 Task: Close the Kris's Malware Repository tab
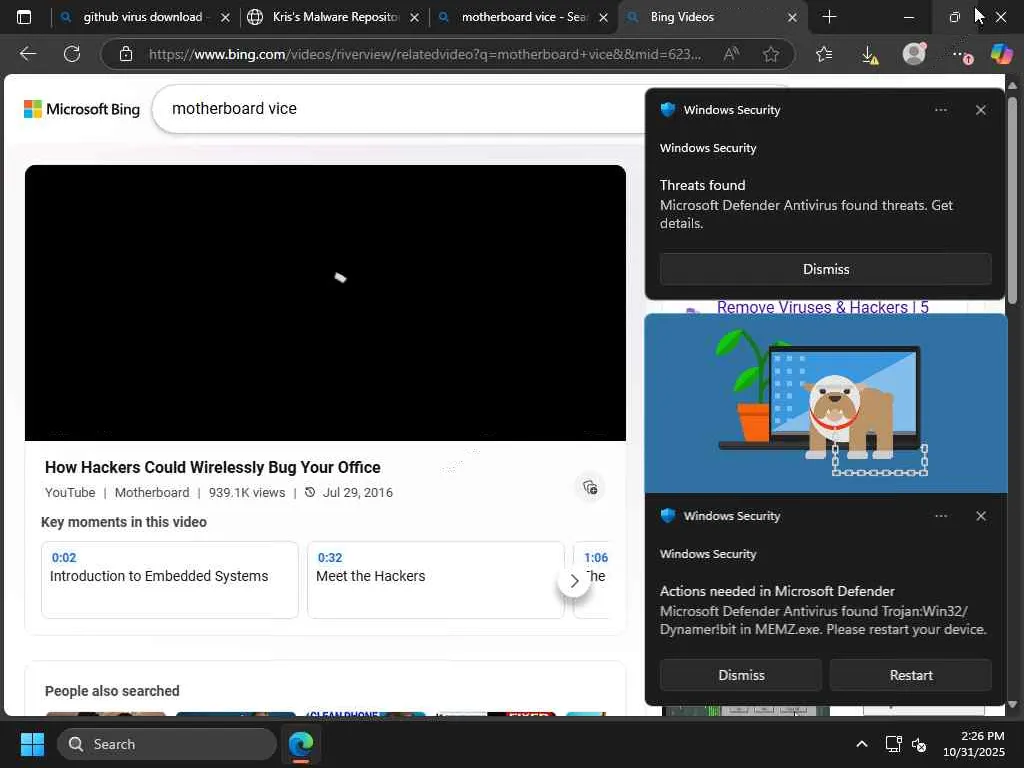pos(414,18)
